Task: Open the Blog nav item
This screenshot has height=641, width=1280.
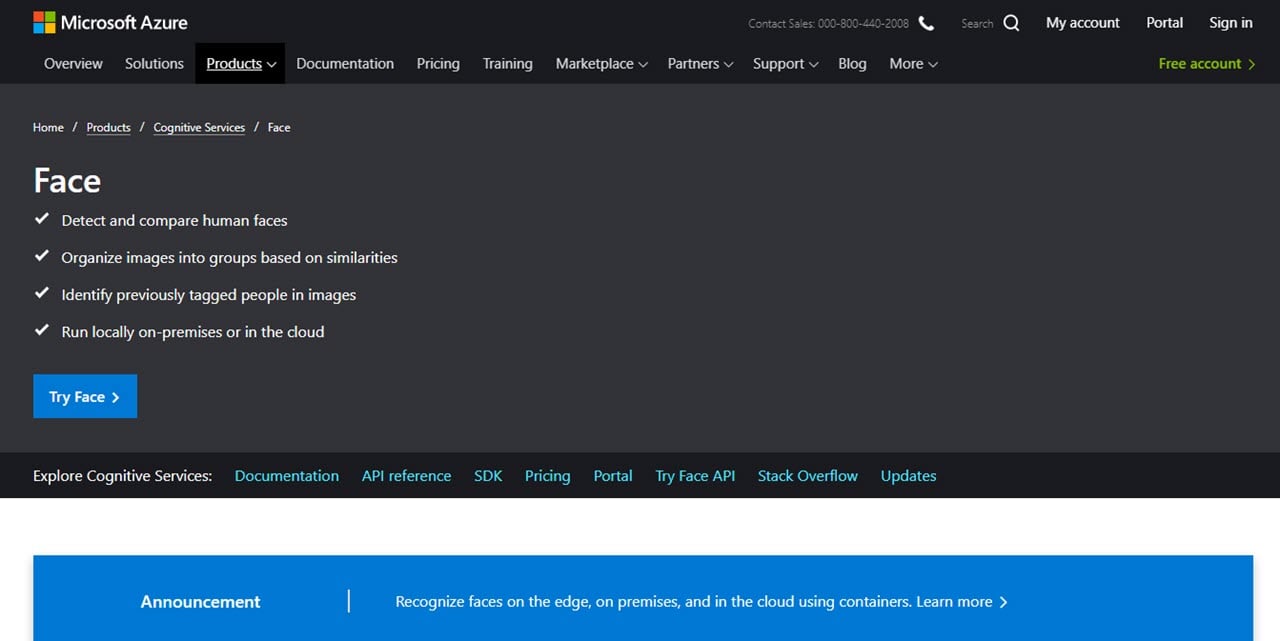Action: click(x=852, y=63)
